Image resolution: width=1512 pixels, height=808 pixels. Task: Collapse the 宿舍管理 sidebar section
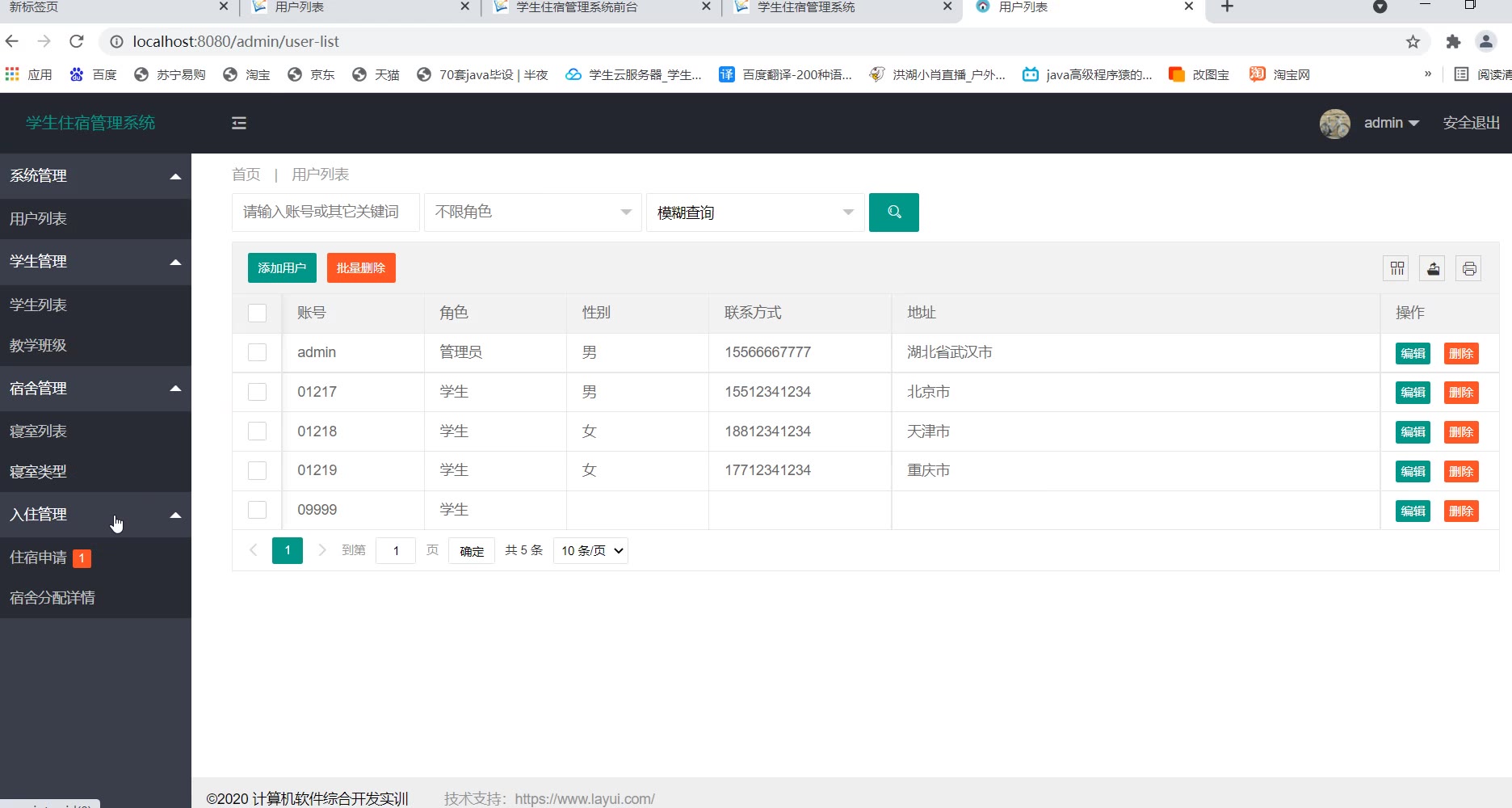[x=95, y=389]
